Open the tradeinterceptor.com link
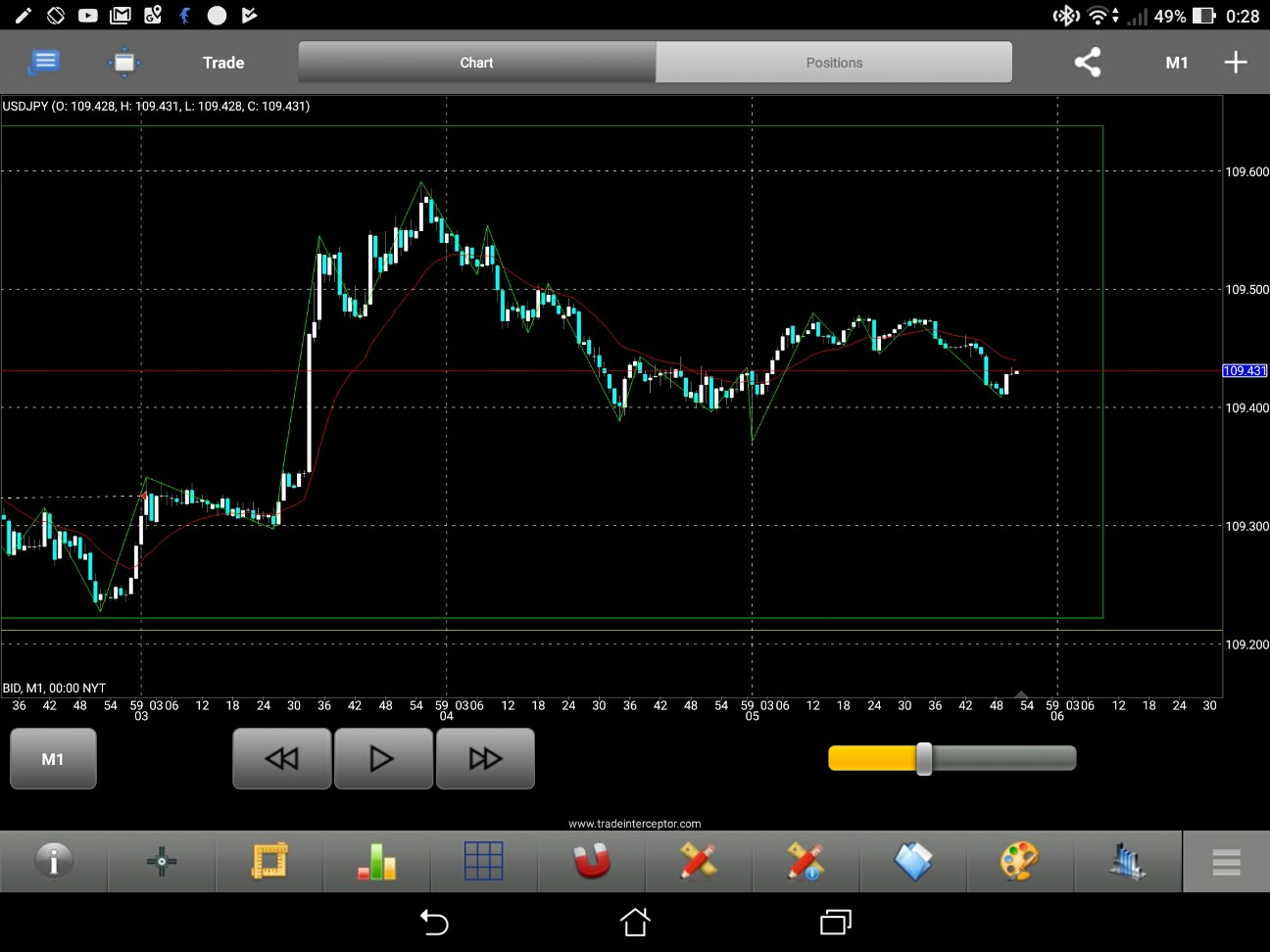Screen dimensions: 1270x952 pyautogui.click(x=635, y=824)
